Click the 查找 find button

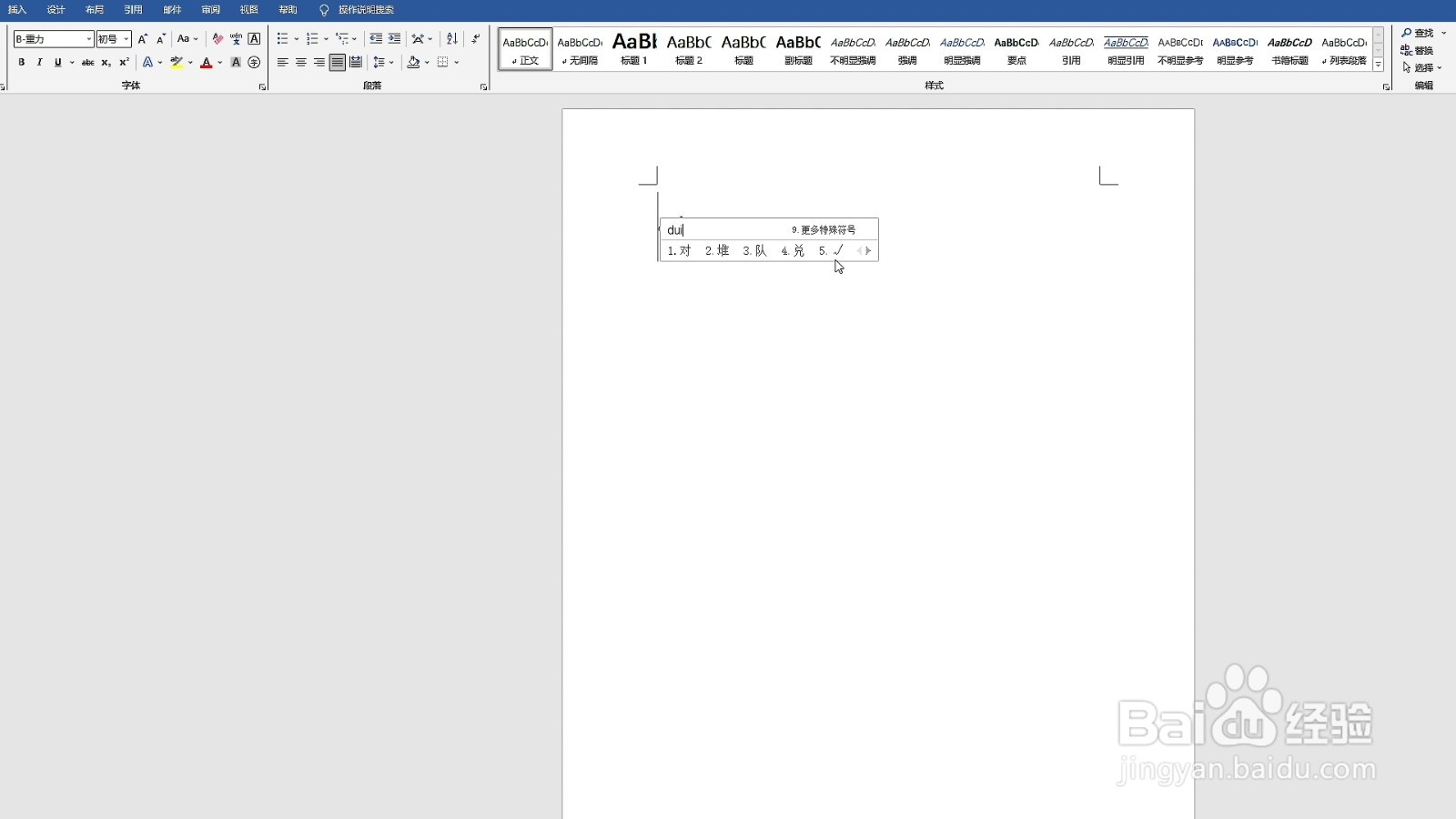click(x=1419, y=34)
